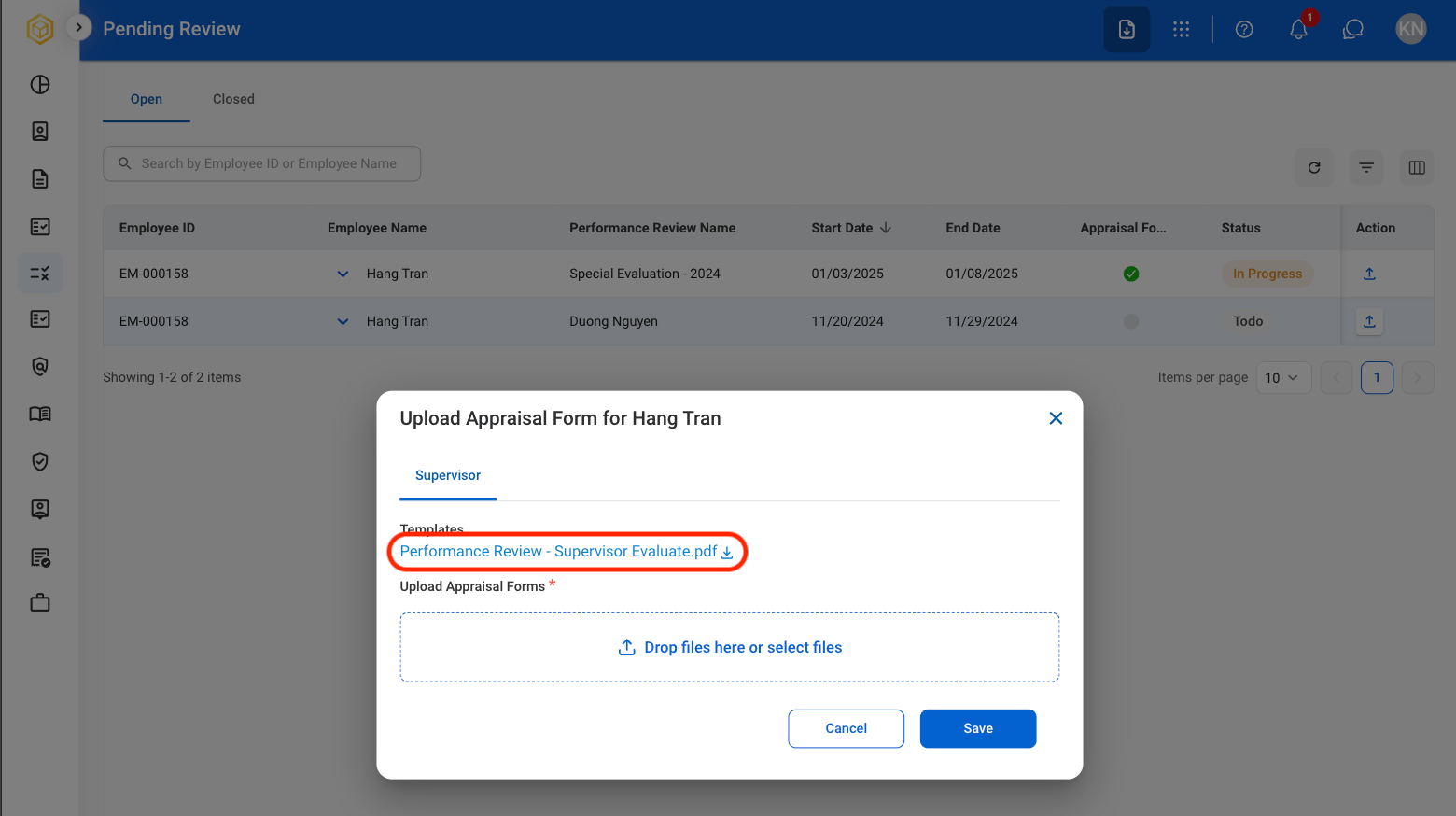Viewport: 1456px width, 816px height.
Task: Click upload icon in Todo row
Action: (1369, 321)
